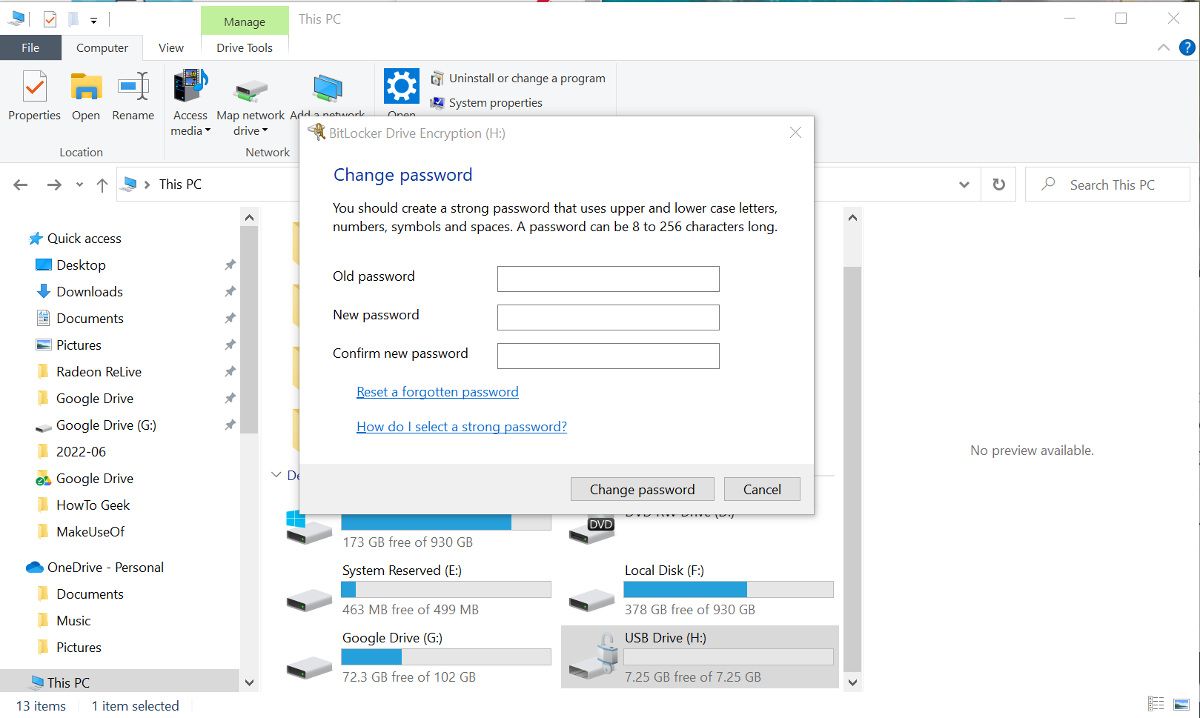Open System properties from the ribbon
Viewport: 1200px width, 718px height.
click(x=487, y=102)
